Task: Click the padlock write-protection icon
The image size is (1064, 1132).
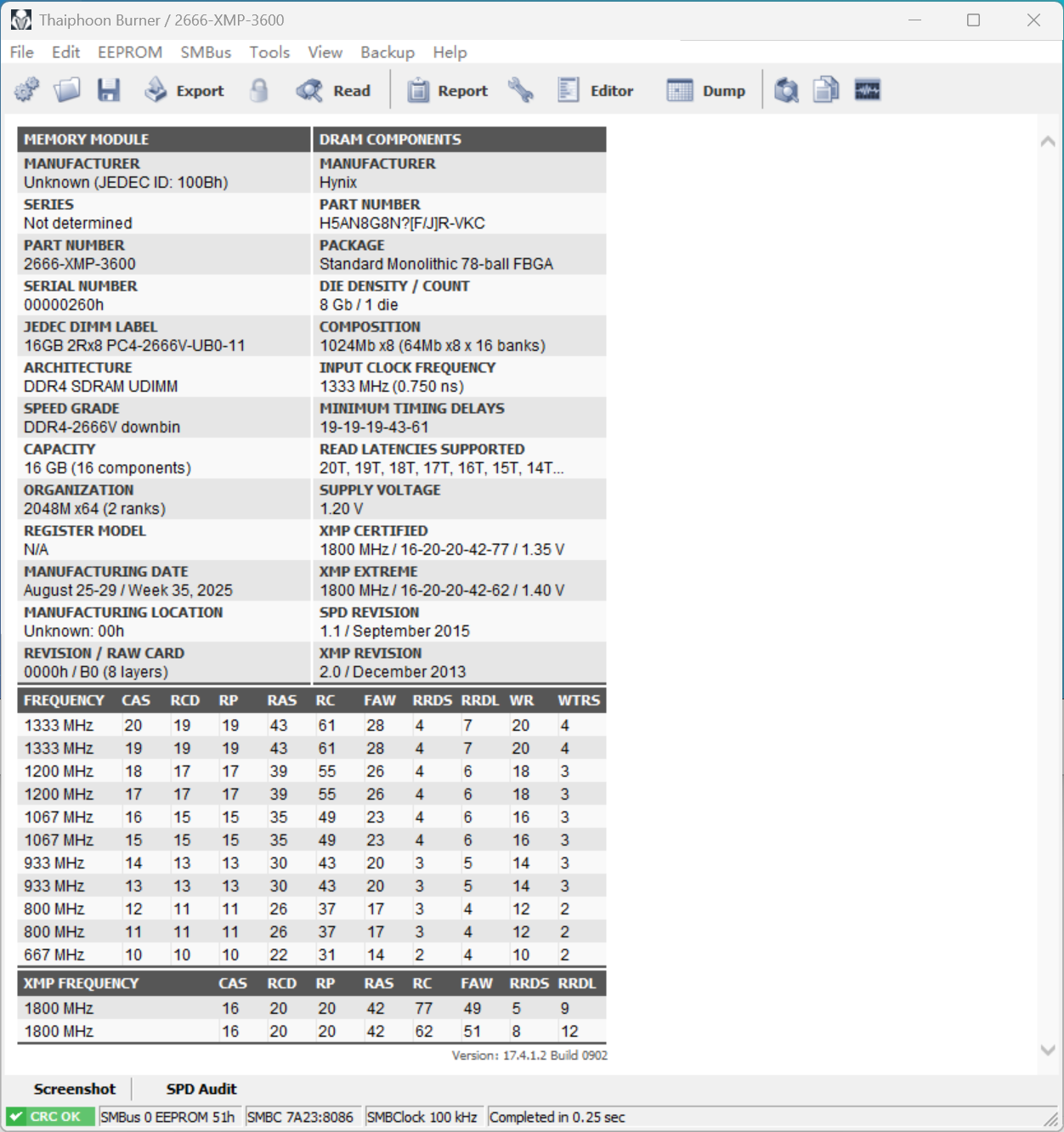Action: click(x=259, y=90)
